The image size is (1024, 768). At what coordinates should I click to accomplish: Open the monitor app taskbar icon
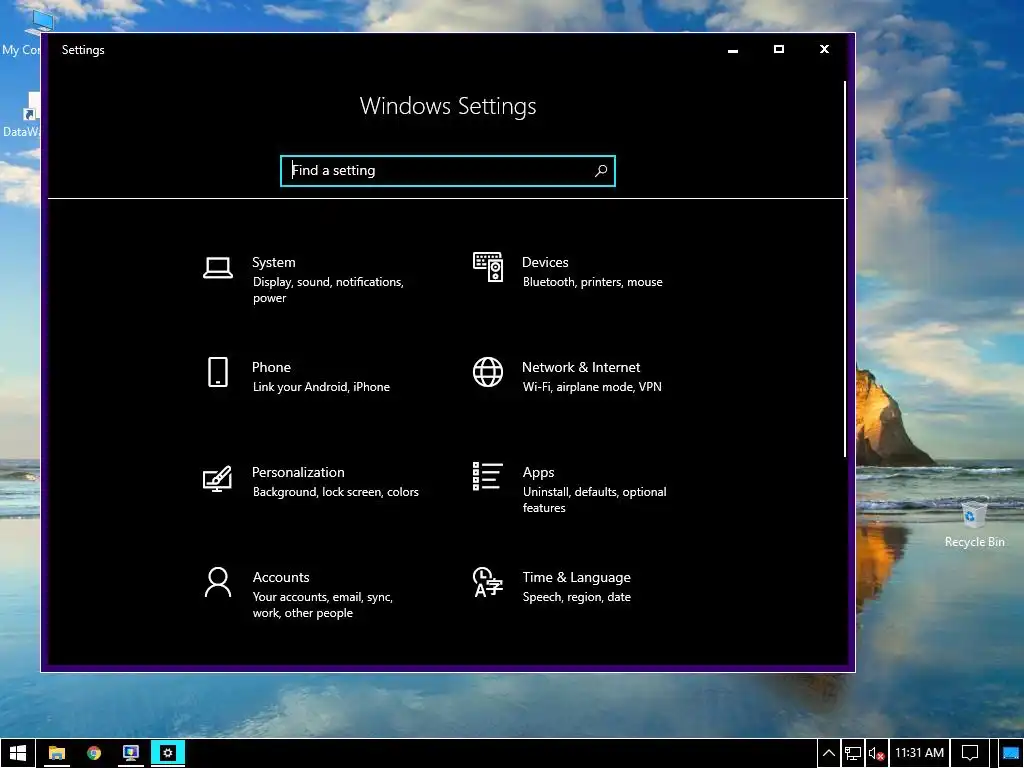coord(131,753)
